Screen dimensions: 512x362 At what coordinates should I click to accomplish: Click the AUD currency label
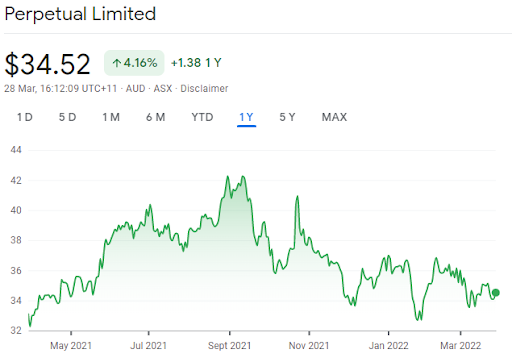135,89
